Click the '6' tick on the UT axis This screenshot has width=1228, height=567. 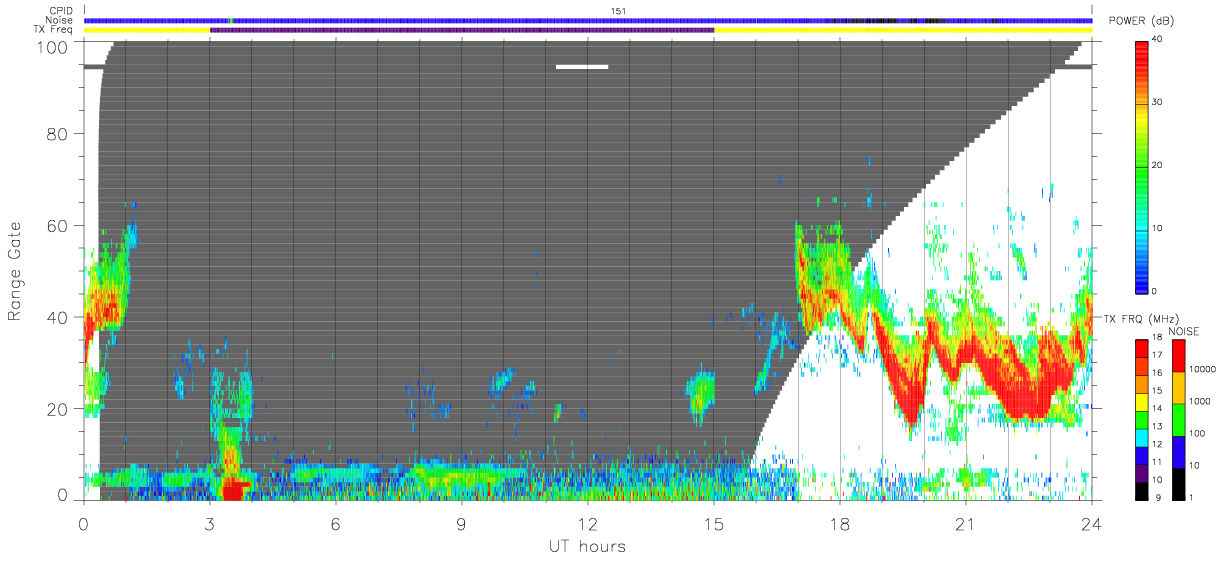pyautogui.click(x=336, y=523)
